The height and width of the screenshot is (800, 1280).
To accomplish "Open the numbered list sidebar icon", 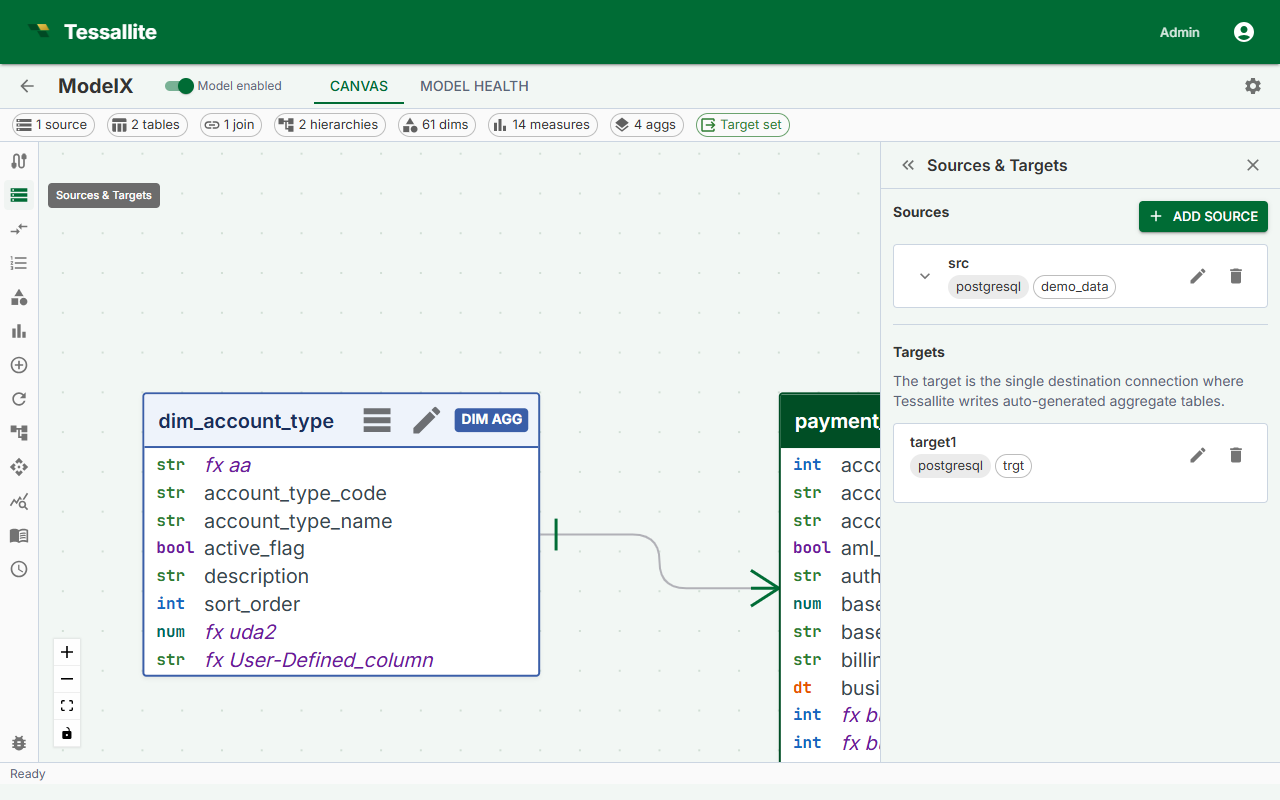I will [18, 263].
